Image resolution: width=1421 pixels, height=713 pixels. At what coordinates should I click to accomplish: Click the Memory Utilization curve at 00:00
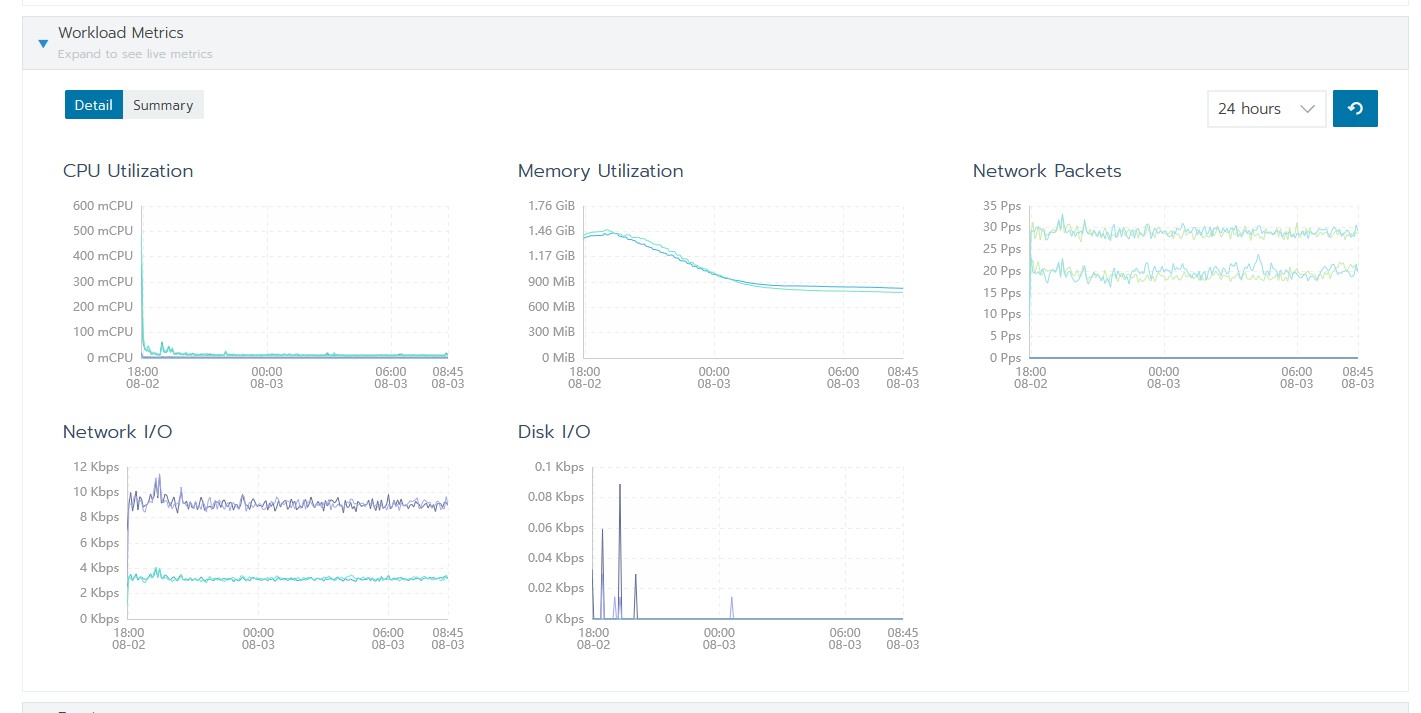pyautogui.click(x=714, y=272)
